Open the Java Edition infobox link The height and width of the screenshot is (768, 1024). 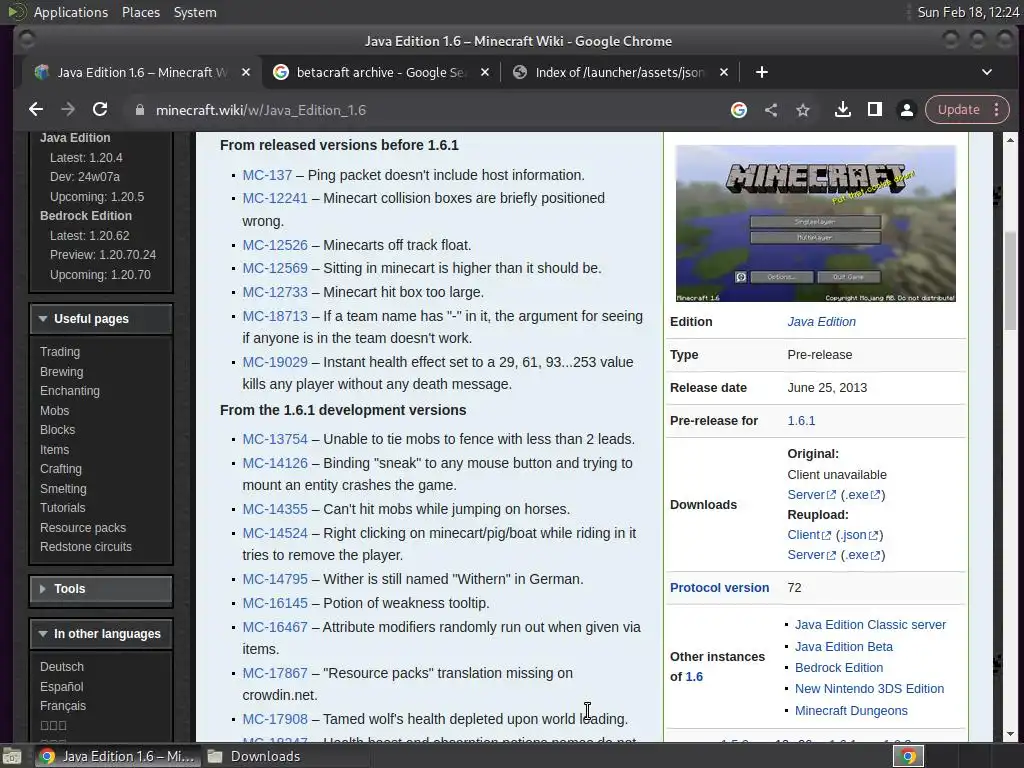tap(822, 321)
